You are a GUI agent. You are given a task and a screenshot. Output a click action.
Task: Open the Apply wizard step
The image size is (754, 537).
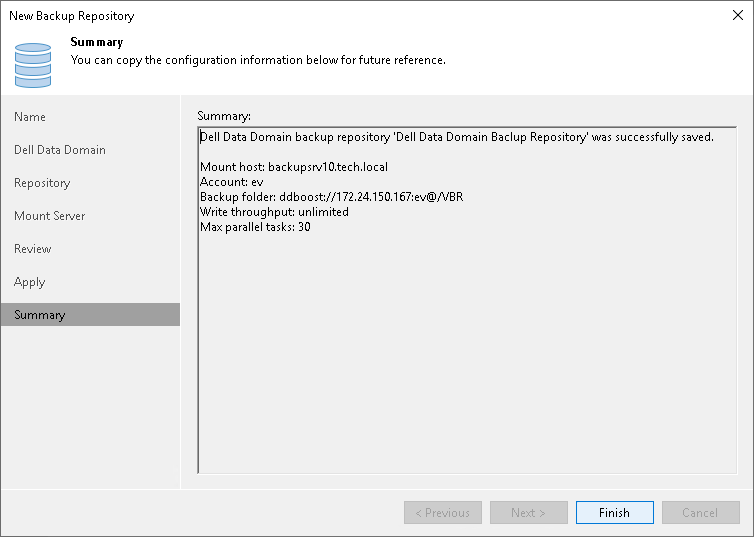pos(30,282)
